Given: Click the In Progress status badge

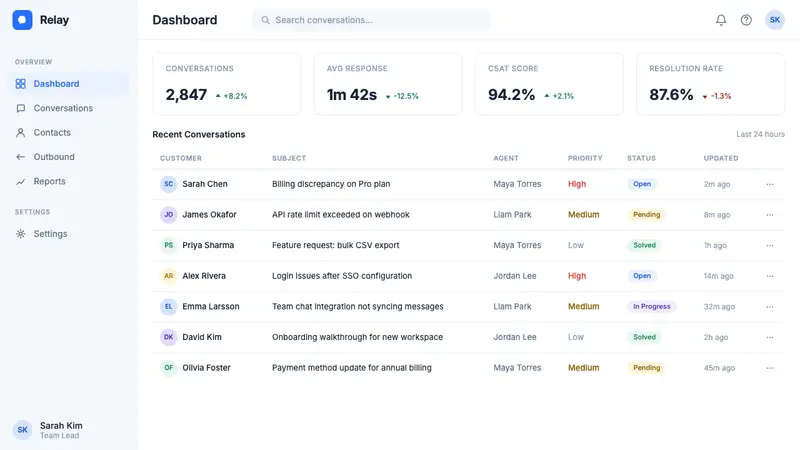Looking at the screenshot, I should (652, 307).
